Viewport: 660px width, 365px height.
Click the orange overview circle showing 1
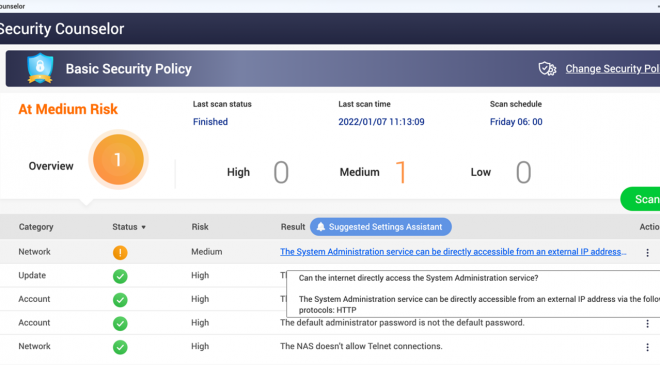tap(118, 160)
